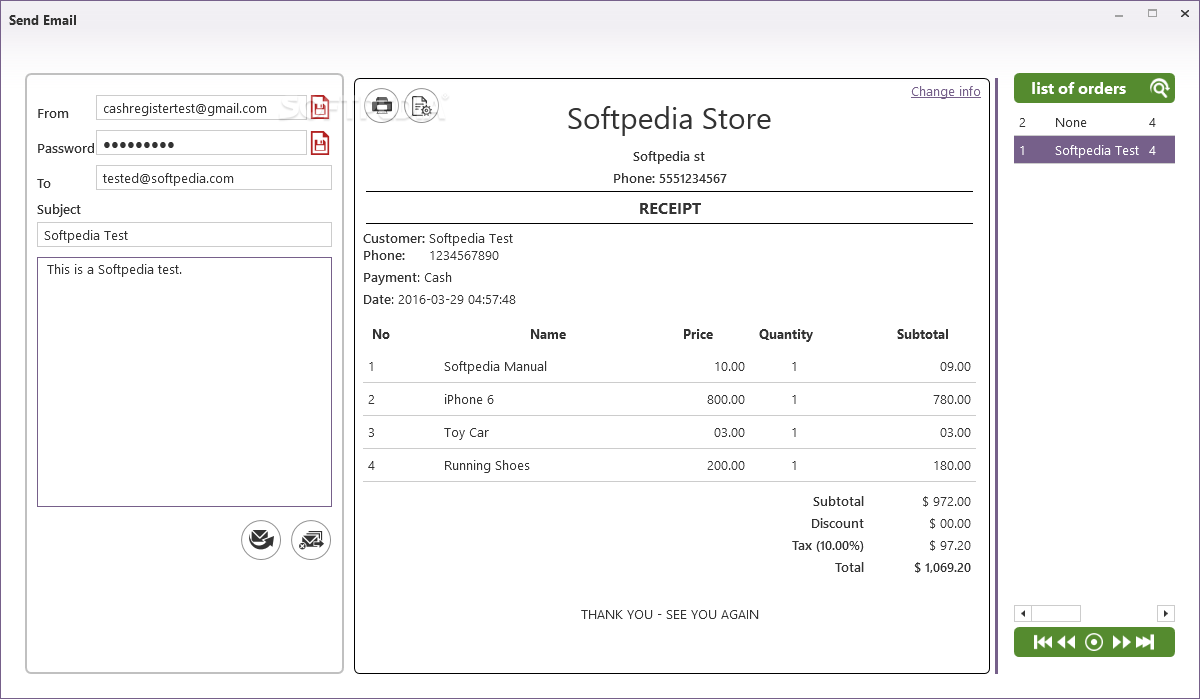This screenshot has height=699, width=1200.
Task: Jump to the first order
Action: [x=1042, y=642]
